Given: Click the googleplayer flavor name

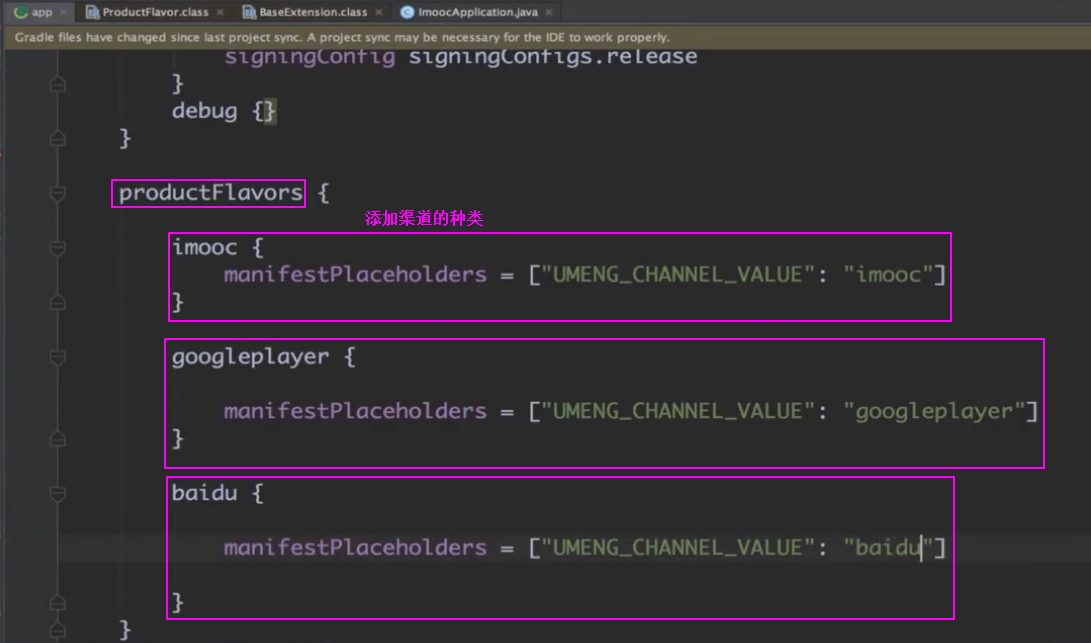Looking at the screenshot, I should point(250,357).
